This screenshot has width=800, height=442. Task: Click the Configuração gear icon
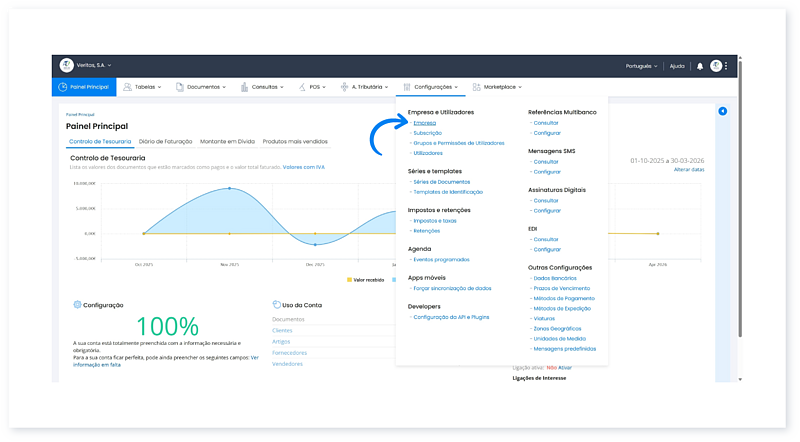[x=77, y=305]
